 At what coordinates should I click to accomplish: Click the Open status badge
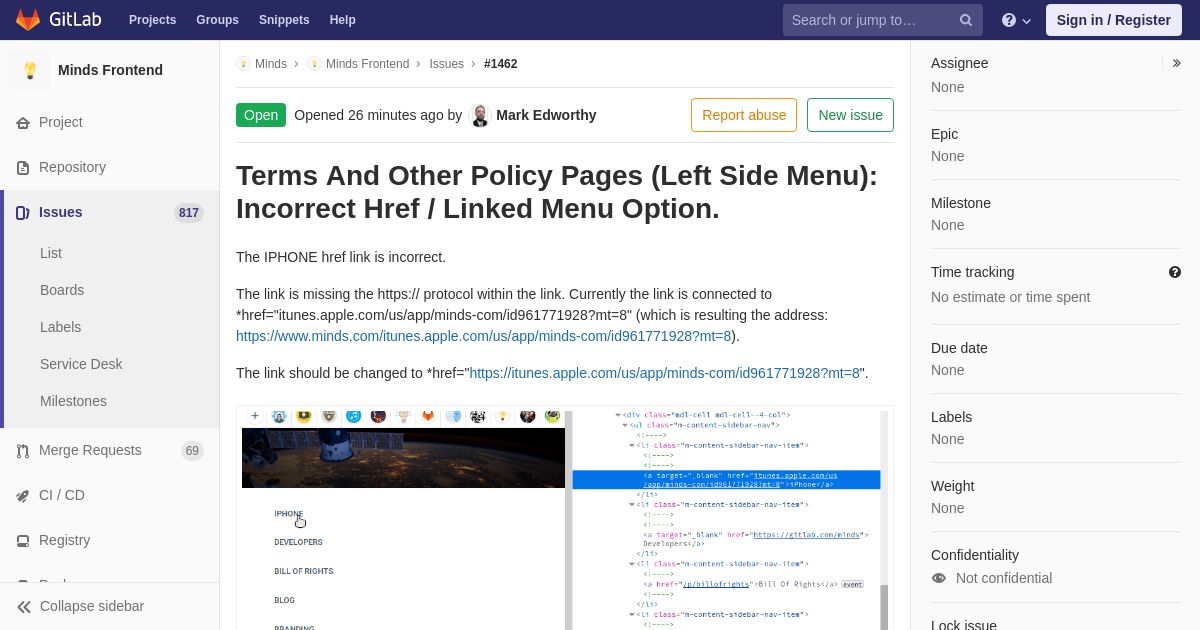coord(261,115)
